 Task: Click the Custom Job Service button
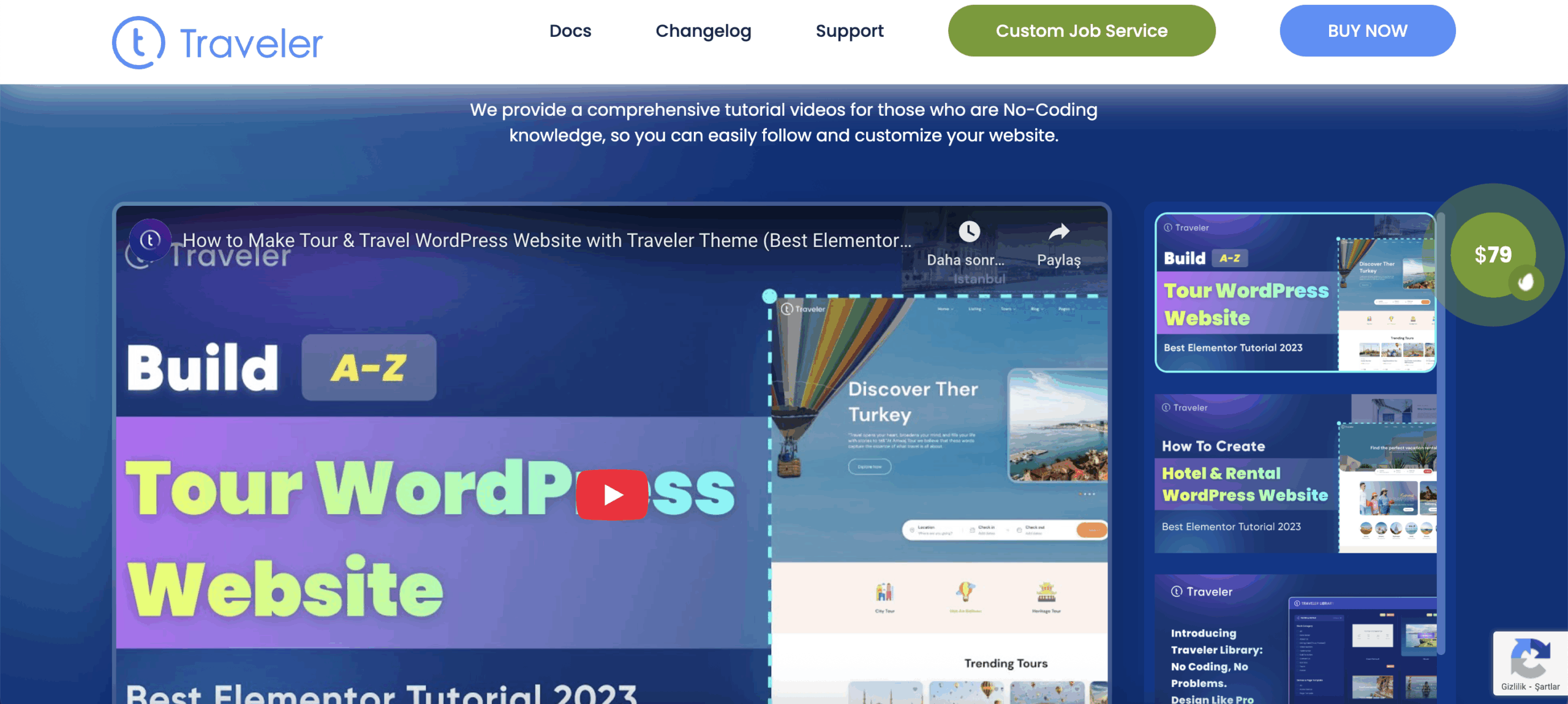(1082, 31)
